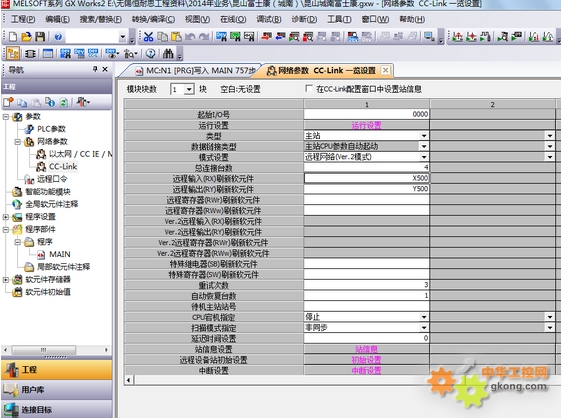This screenshot has width=562, height=418.
Task: Click the 站信息 link
Action: coord(366,349)
